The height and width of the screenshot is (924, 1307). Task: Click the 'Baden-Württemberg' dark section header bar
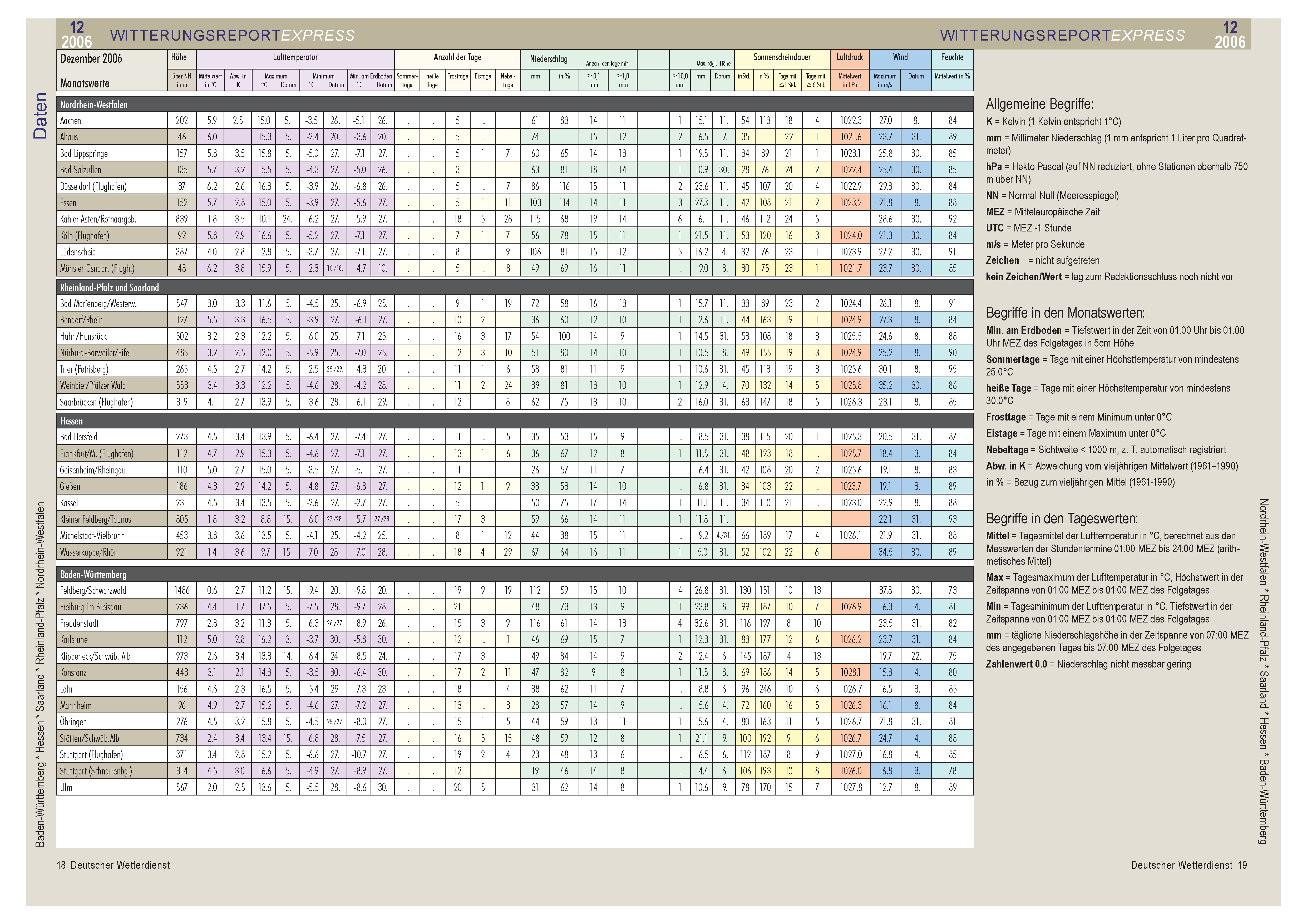[x=515, y=575]
